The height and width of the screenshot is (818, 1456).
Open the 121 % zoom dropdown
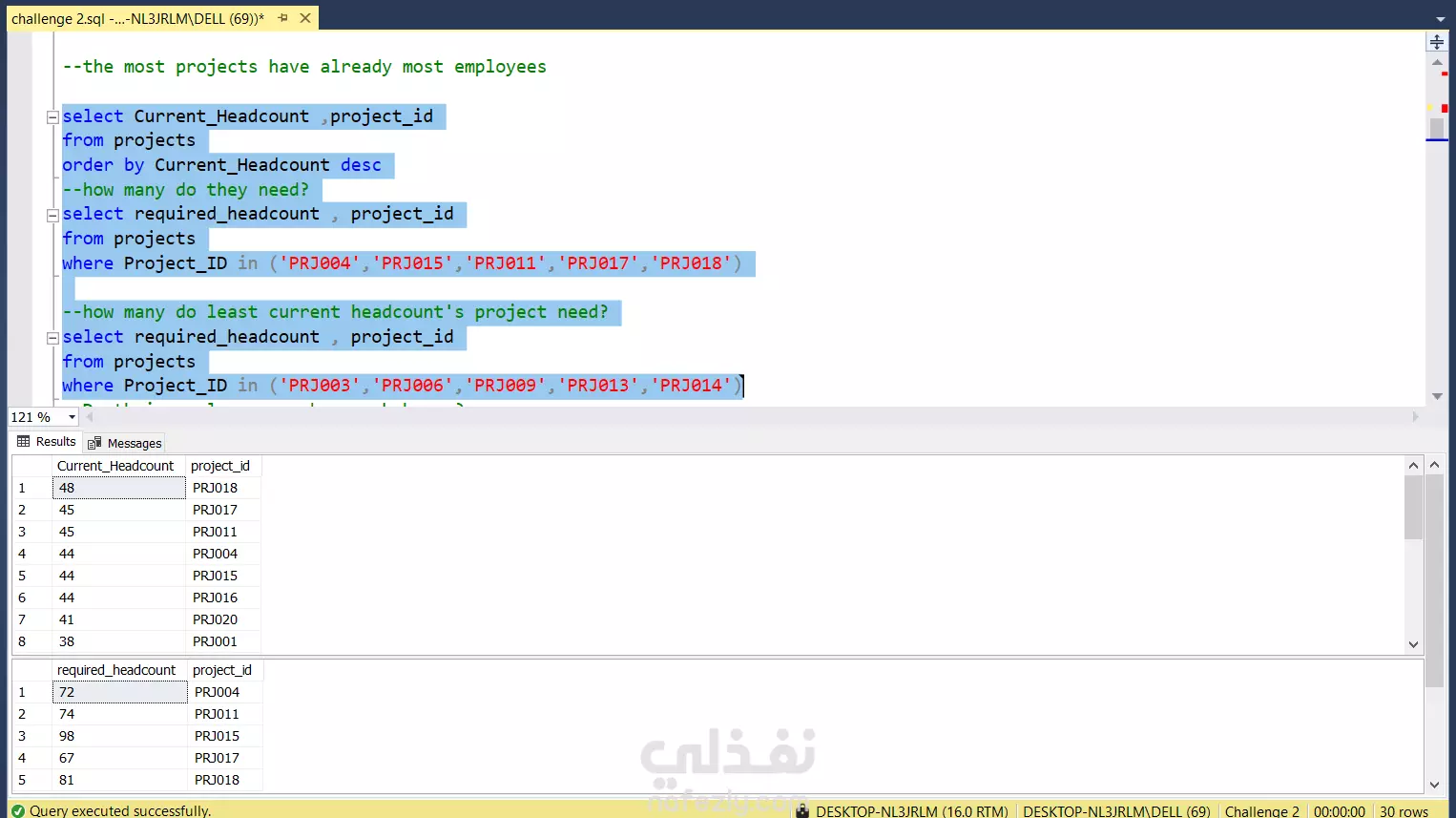(x=72, y=417)
